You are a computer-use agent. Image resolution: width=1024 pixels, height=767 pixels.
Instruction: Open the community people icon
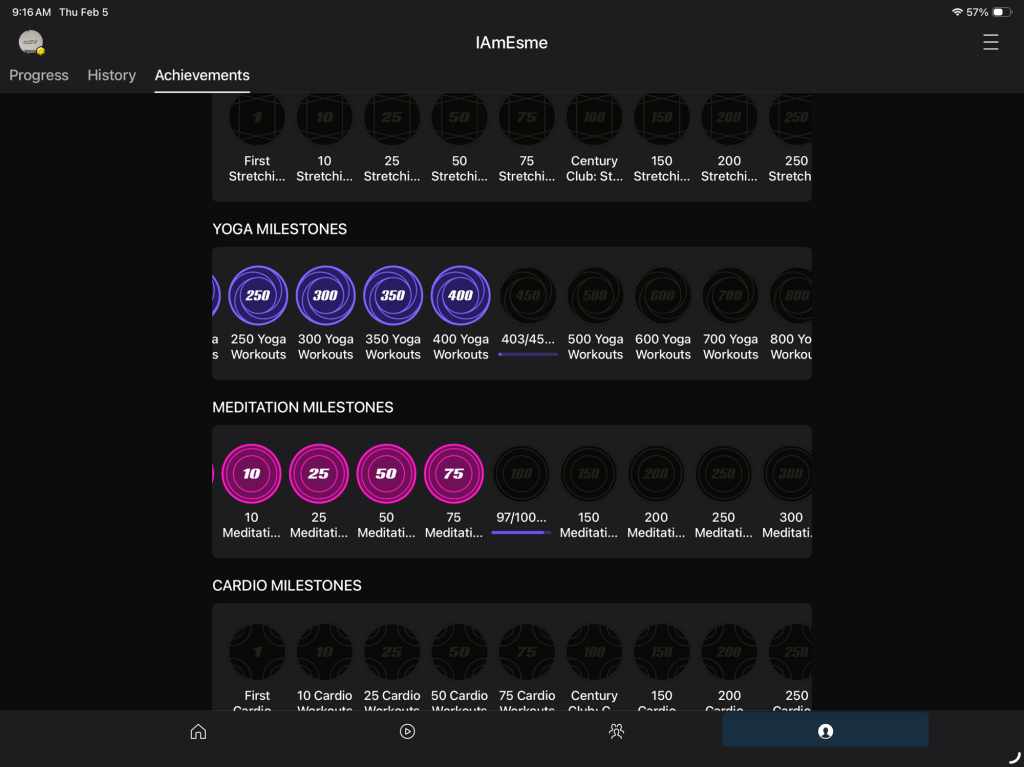coord(616,731)
